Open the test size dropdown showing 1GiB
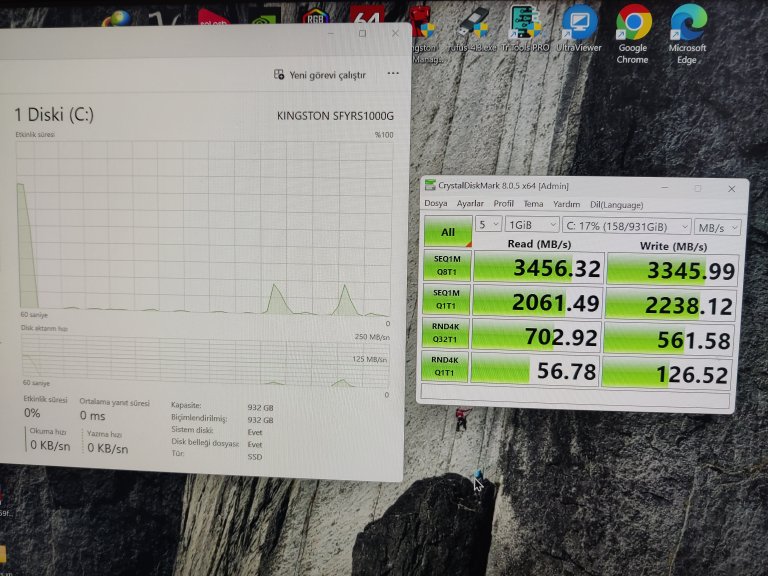Viewport: 768px width, 576px height. click(x=532, y=225)
